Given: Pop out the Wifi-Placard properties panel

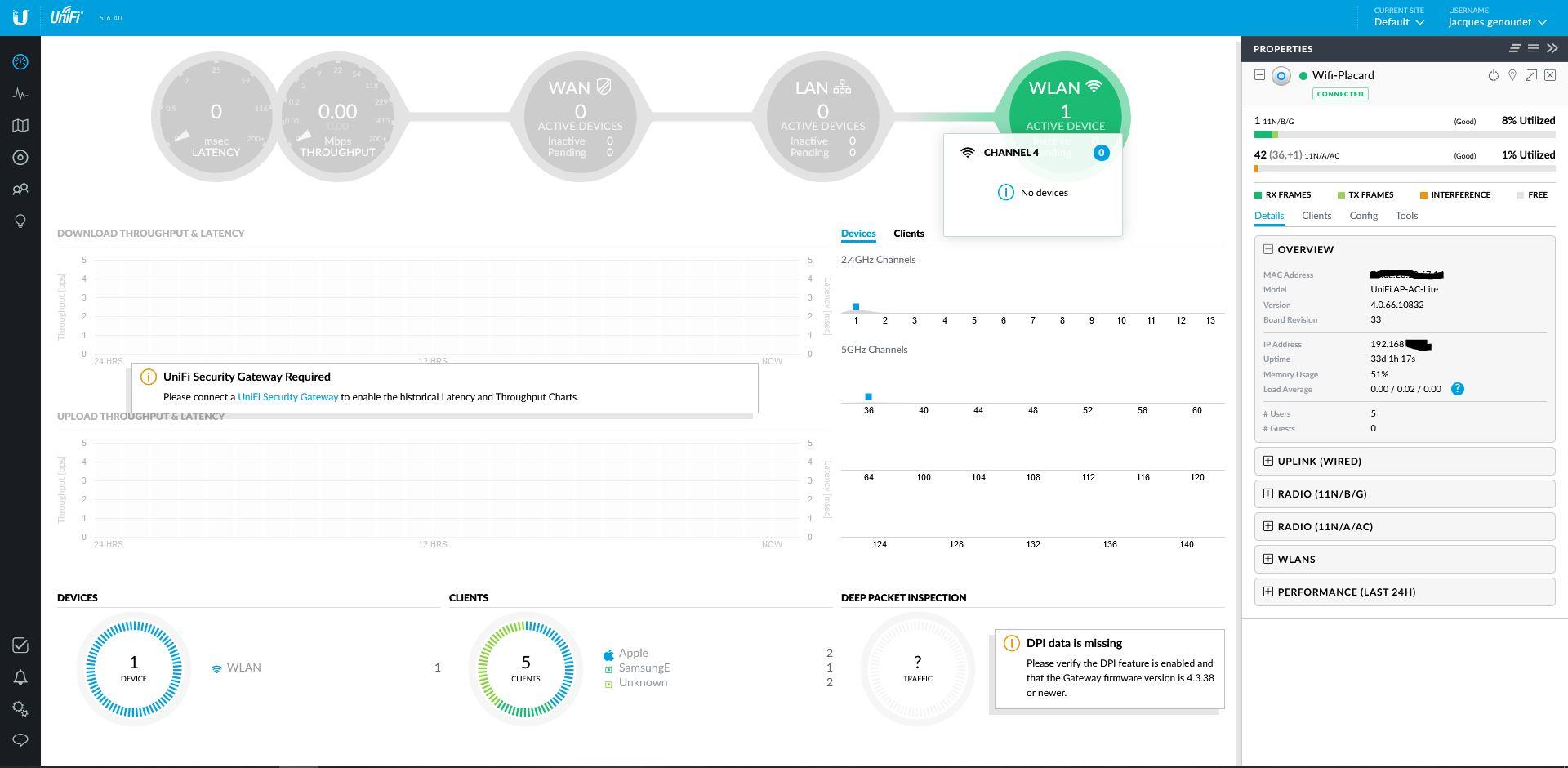Looking at the screenshot, I should (1531, 75).
